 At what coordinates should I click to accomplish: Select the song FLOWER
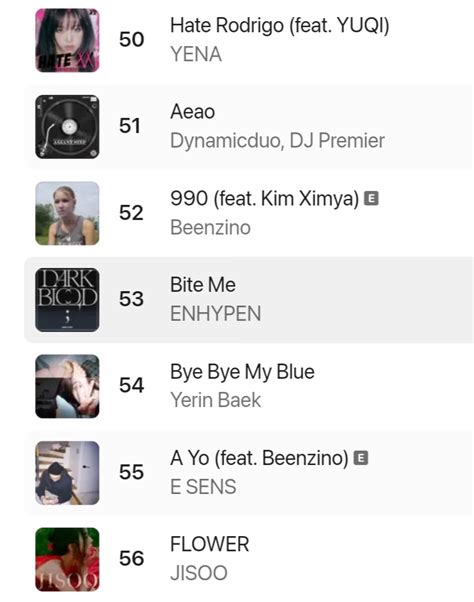[210, 544]
